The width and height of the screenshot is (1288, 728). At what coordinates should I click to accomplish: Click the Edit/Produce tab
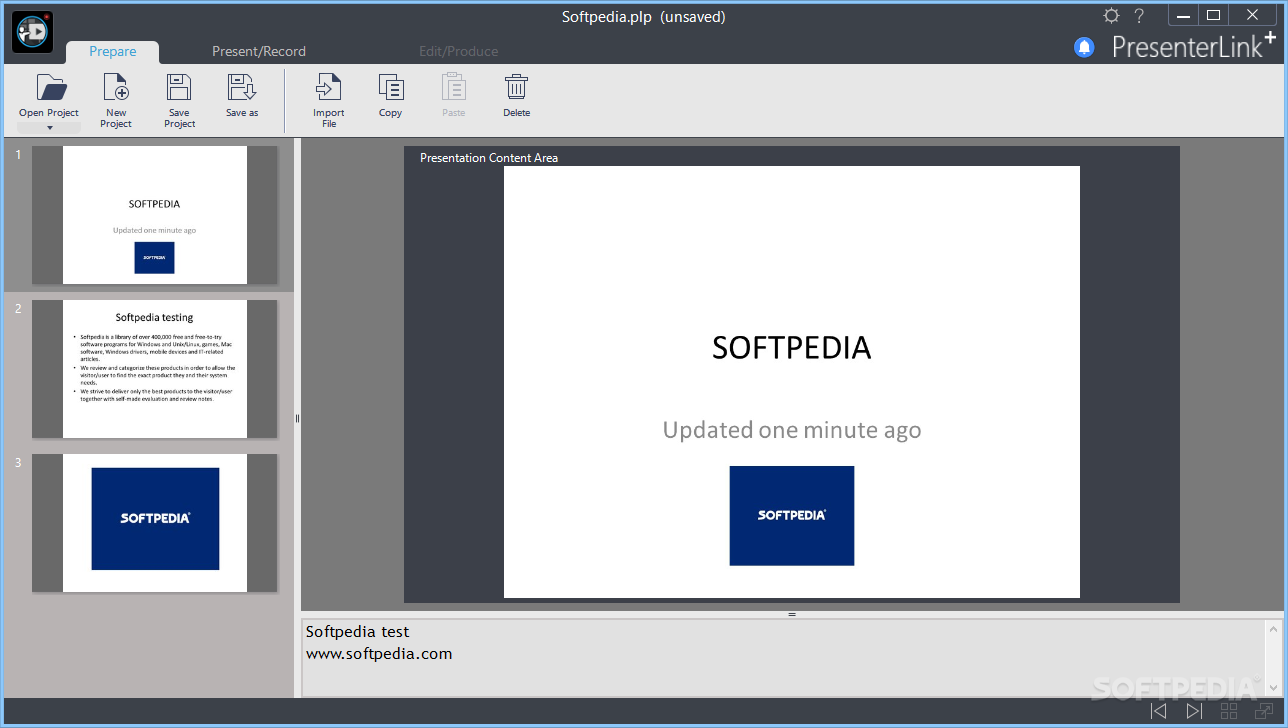[458, 52]
